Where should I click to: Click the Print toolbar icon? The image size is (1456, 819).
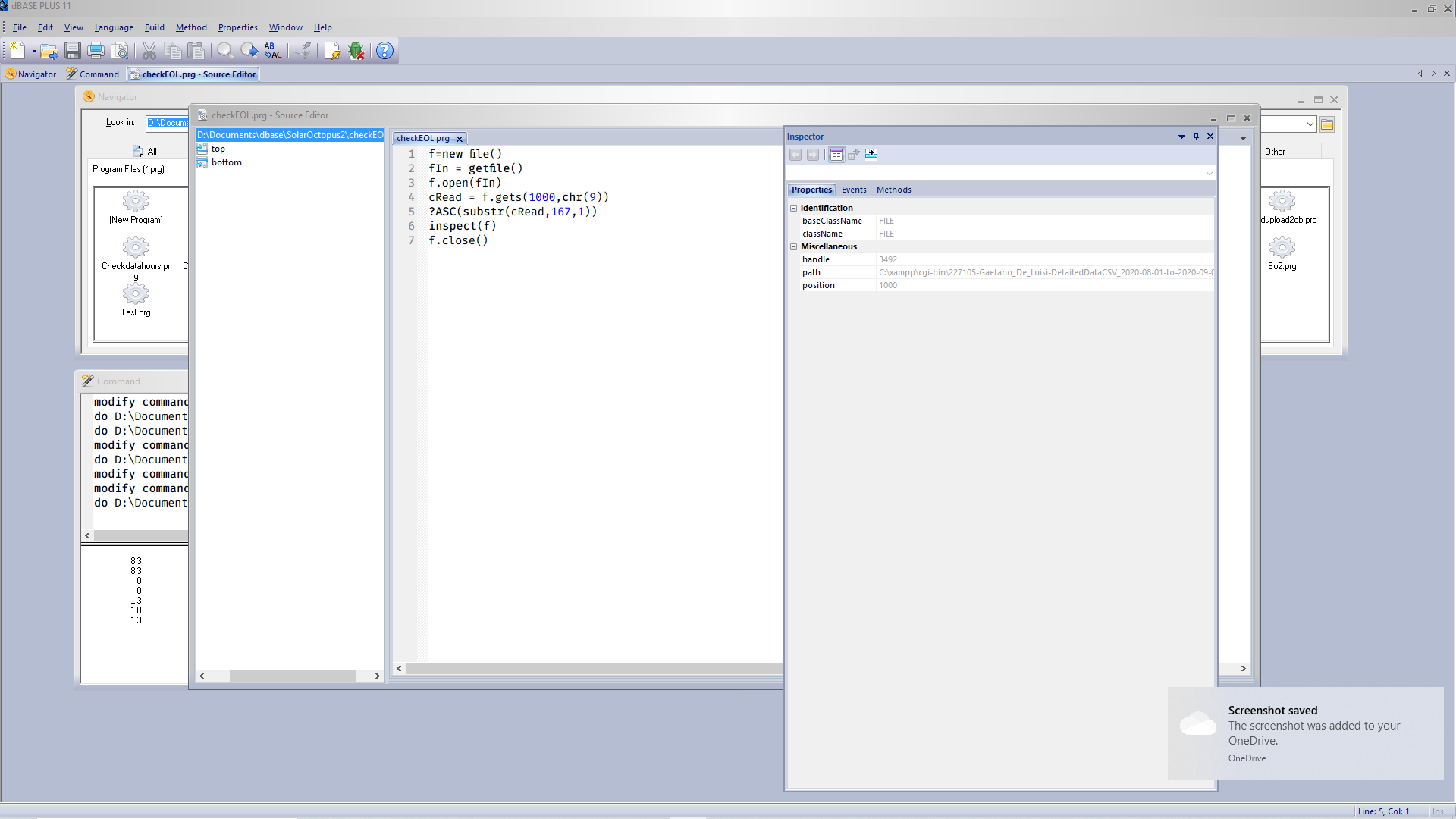(96, 51)
